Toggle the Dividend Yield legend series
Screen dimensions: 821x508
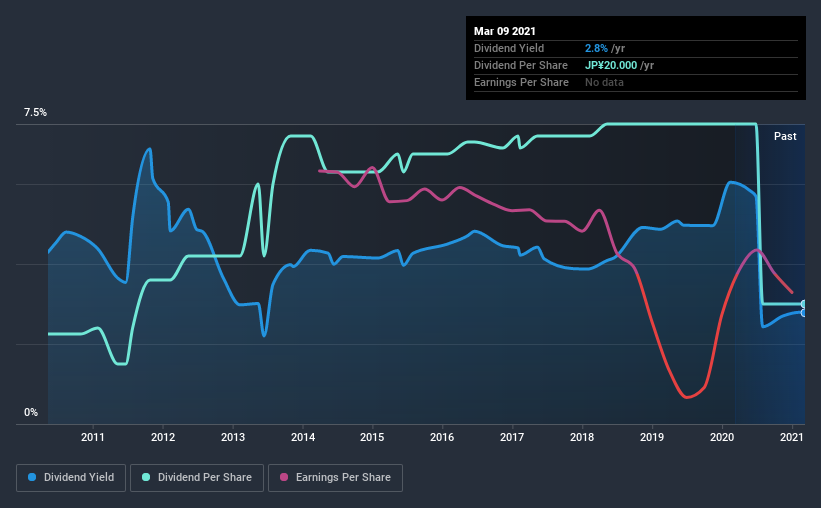pyautogui.click(x=70, y=478)
